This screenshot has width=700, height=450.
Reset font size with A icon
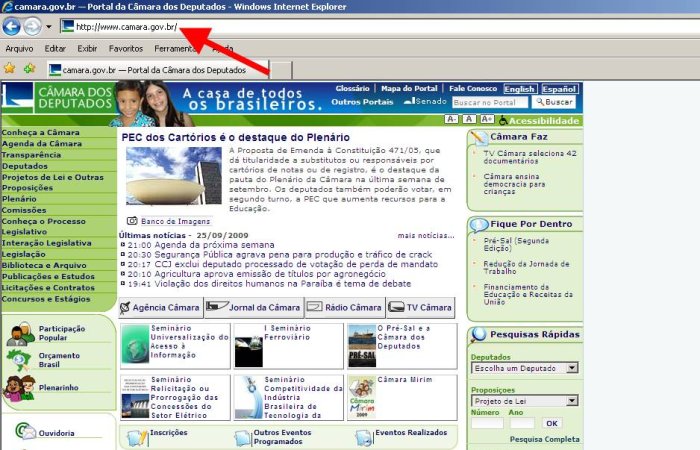(469, 119)
